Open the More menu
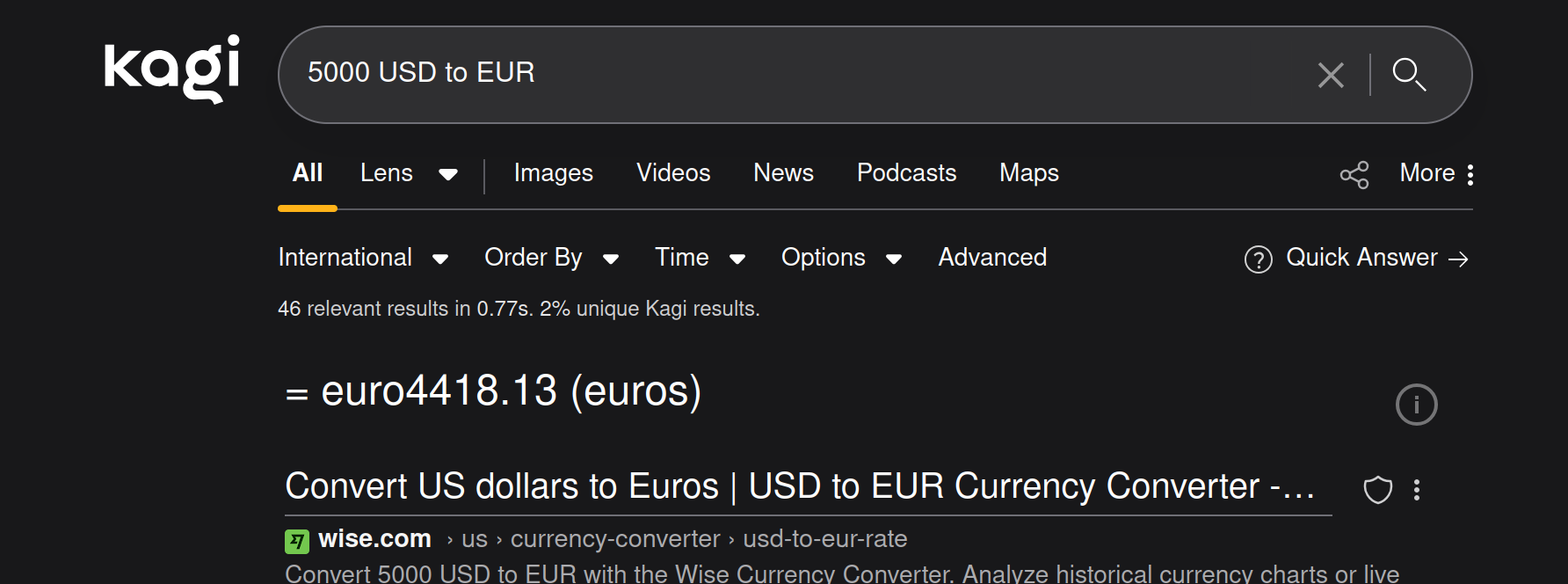The width and height of the screenshot is (1568, 584). coord(1436,173)
